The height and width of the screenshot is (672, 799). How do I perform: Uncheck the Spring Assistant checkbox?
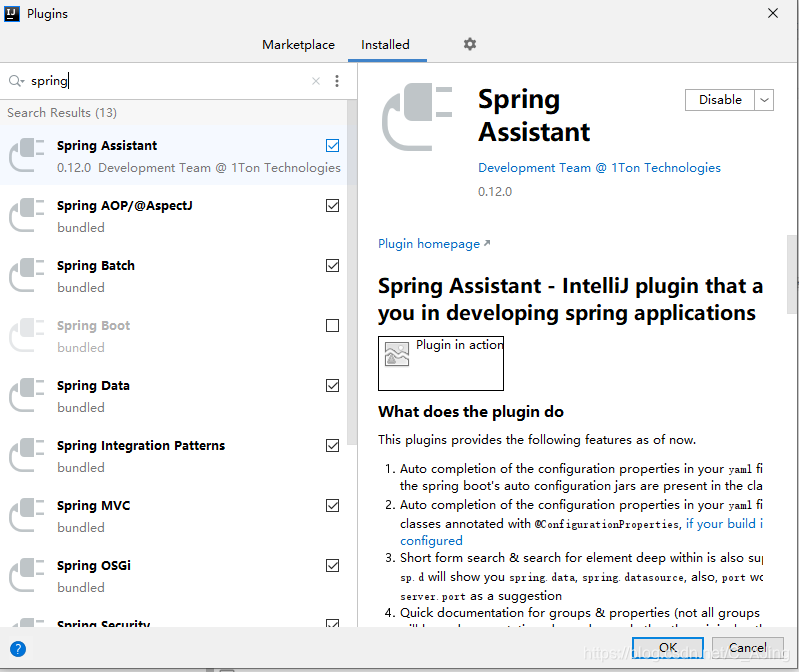pyautogui.click(x=332, y=146)
